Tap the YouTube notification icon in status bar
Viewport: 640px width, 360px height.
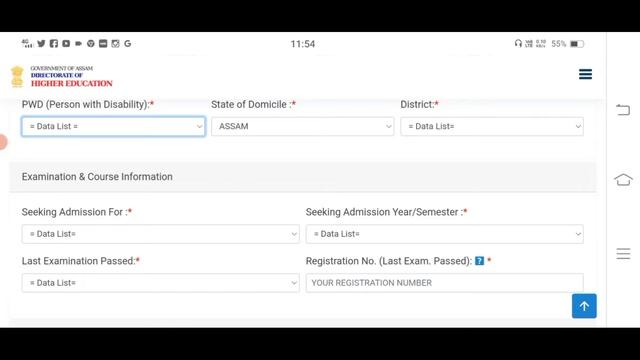(66, 43)
